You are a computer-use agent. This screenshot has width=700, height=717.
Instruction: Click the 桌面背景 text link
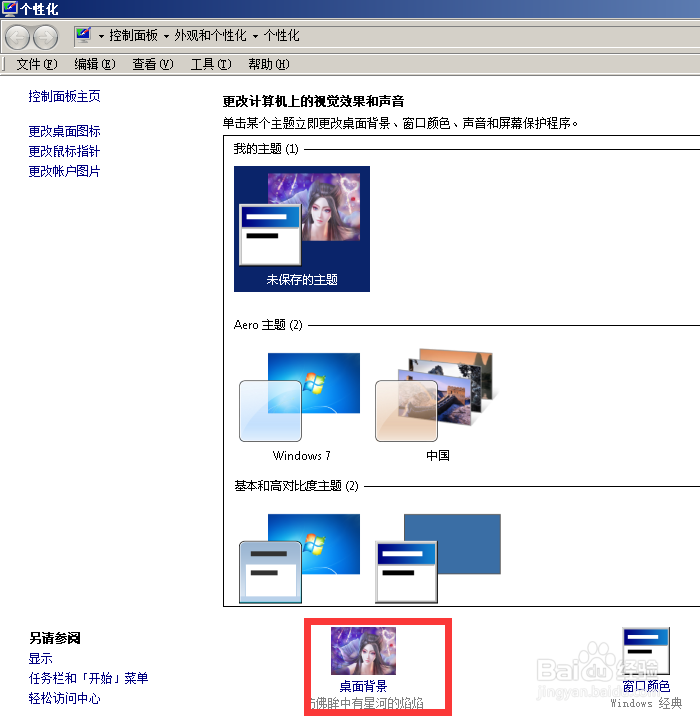point(363,686)
